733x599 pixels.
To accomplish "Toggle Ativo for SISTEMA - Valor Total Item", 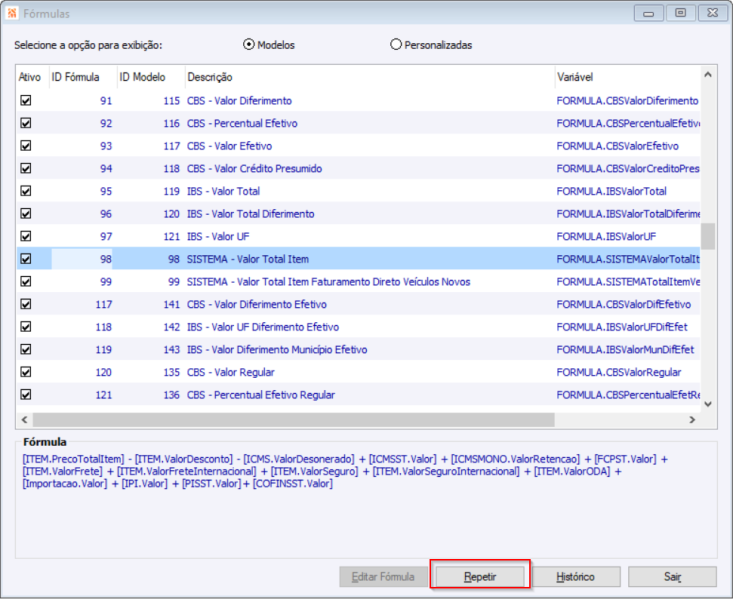I will (x=26, y=259).
